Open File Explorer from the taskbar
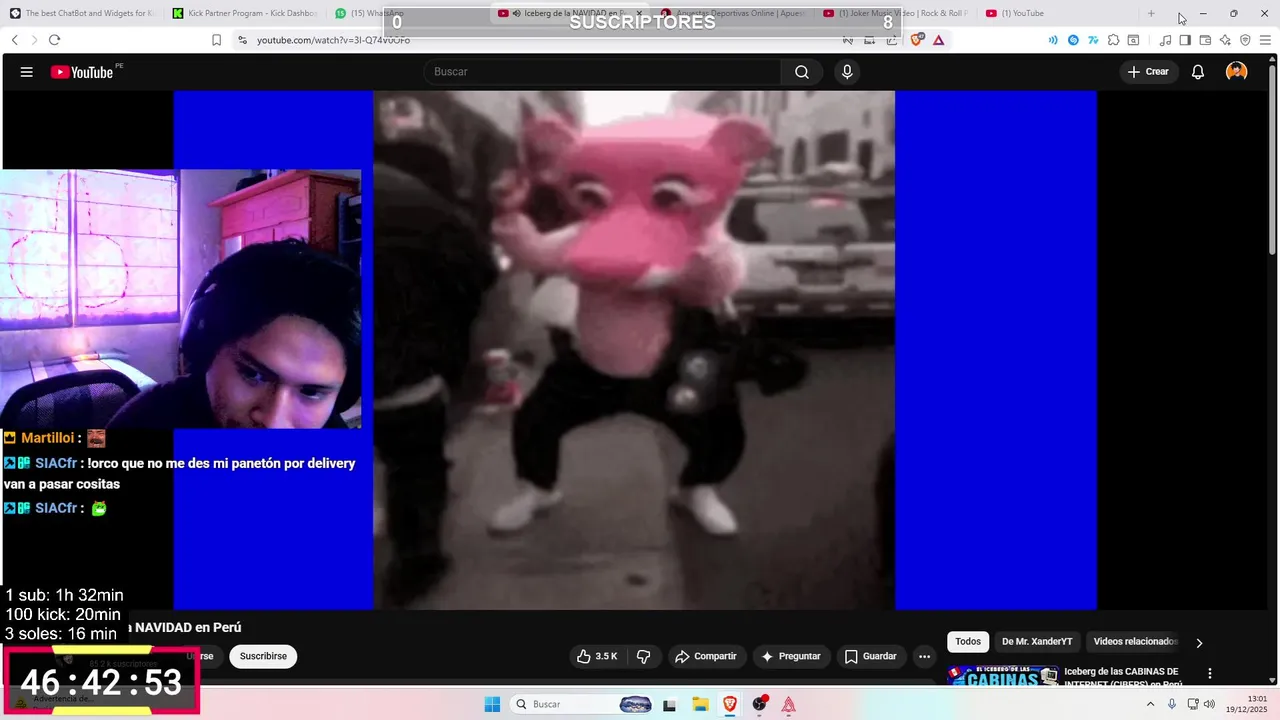 click(700, 704)
